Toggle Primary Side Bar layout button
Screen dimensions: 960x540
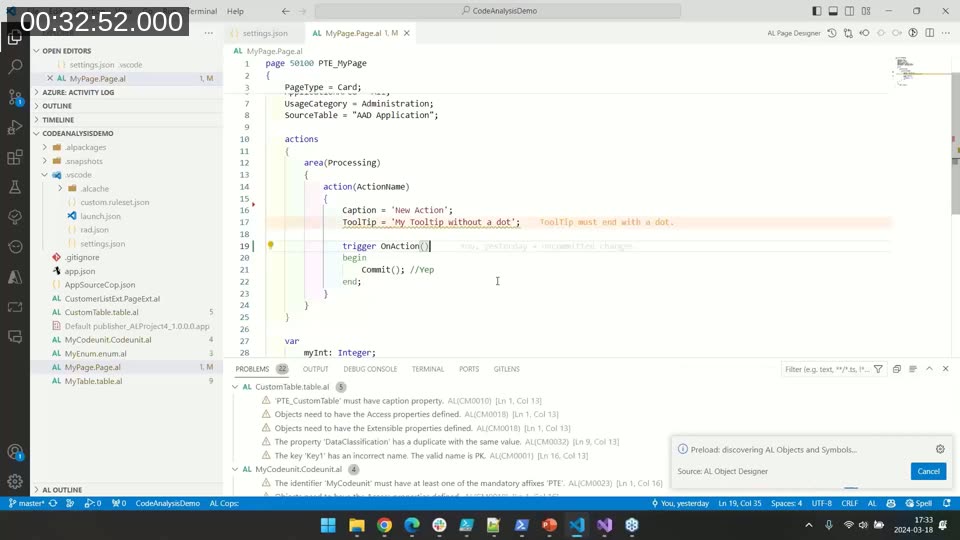[x=817, y=11]
